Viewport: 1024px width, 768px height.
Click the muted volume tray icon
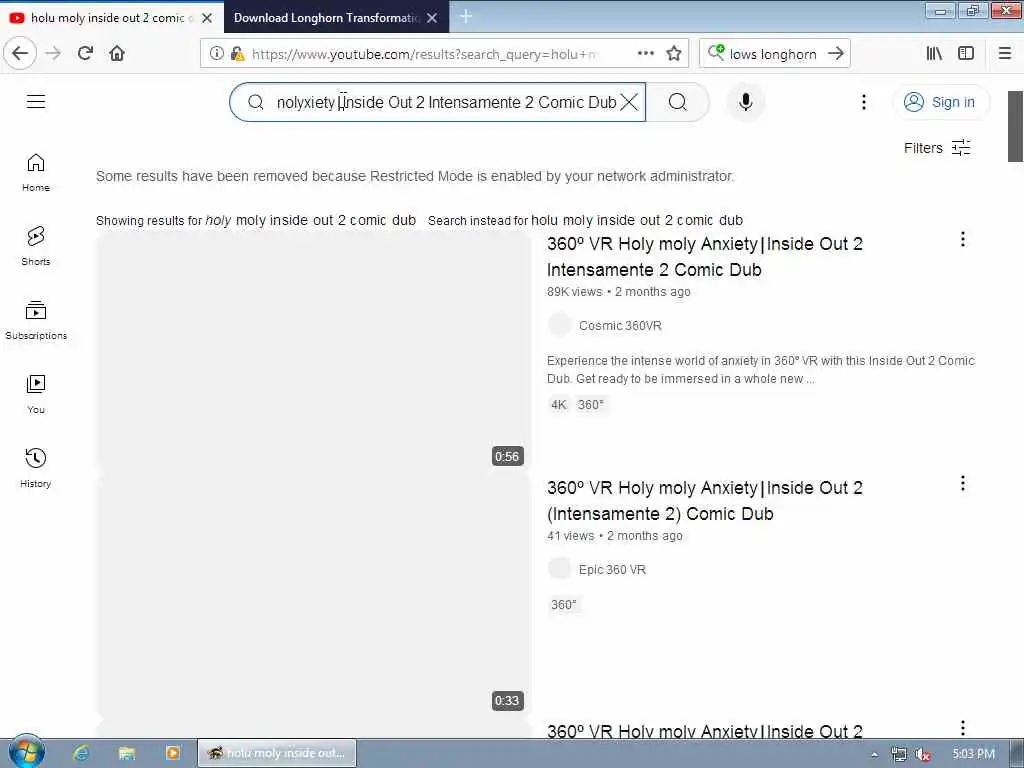tap(921, 754)
